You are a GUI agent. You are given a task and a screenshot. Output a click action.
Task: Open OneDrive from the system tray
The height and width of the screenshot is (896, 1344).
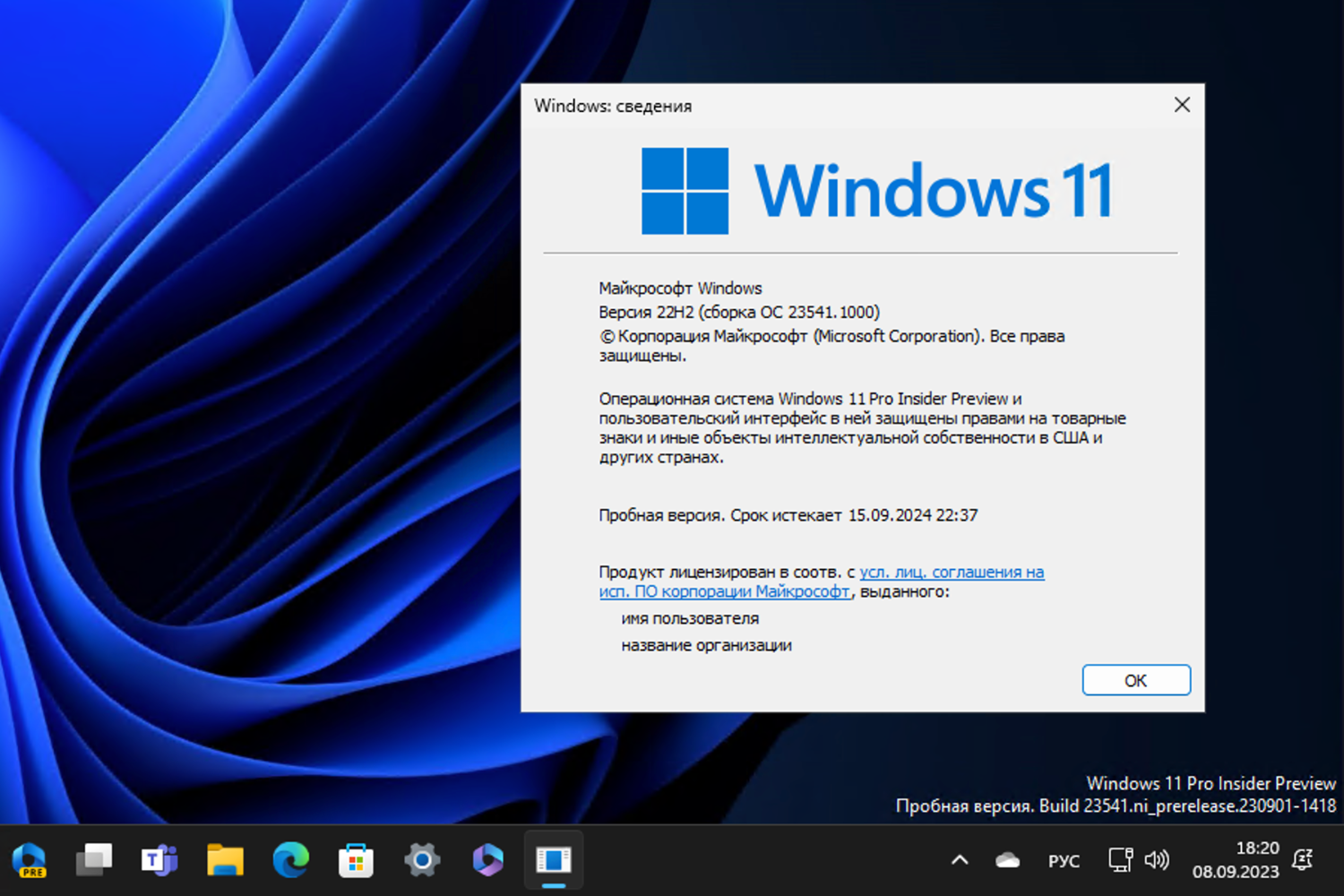1005,860
